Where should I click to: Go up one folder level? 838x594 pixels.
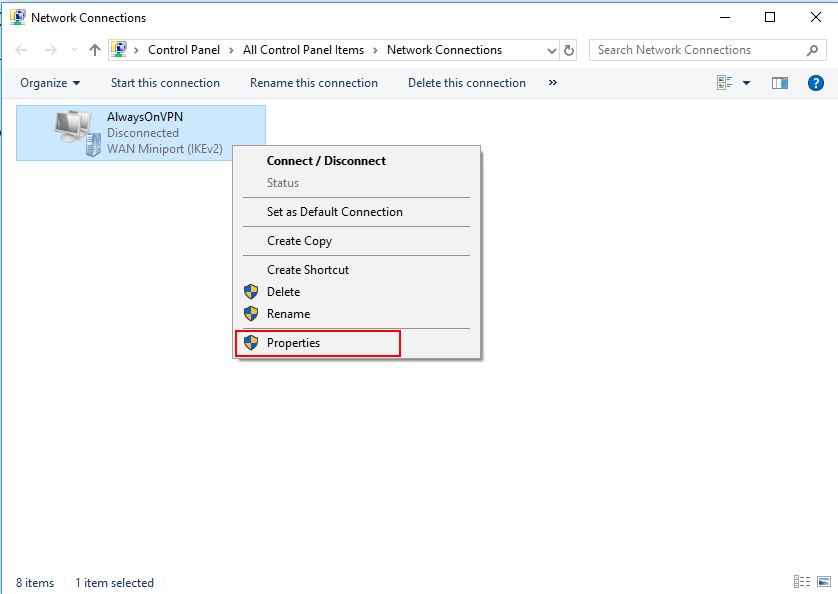95,50
